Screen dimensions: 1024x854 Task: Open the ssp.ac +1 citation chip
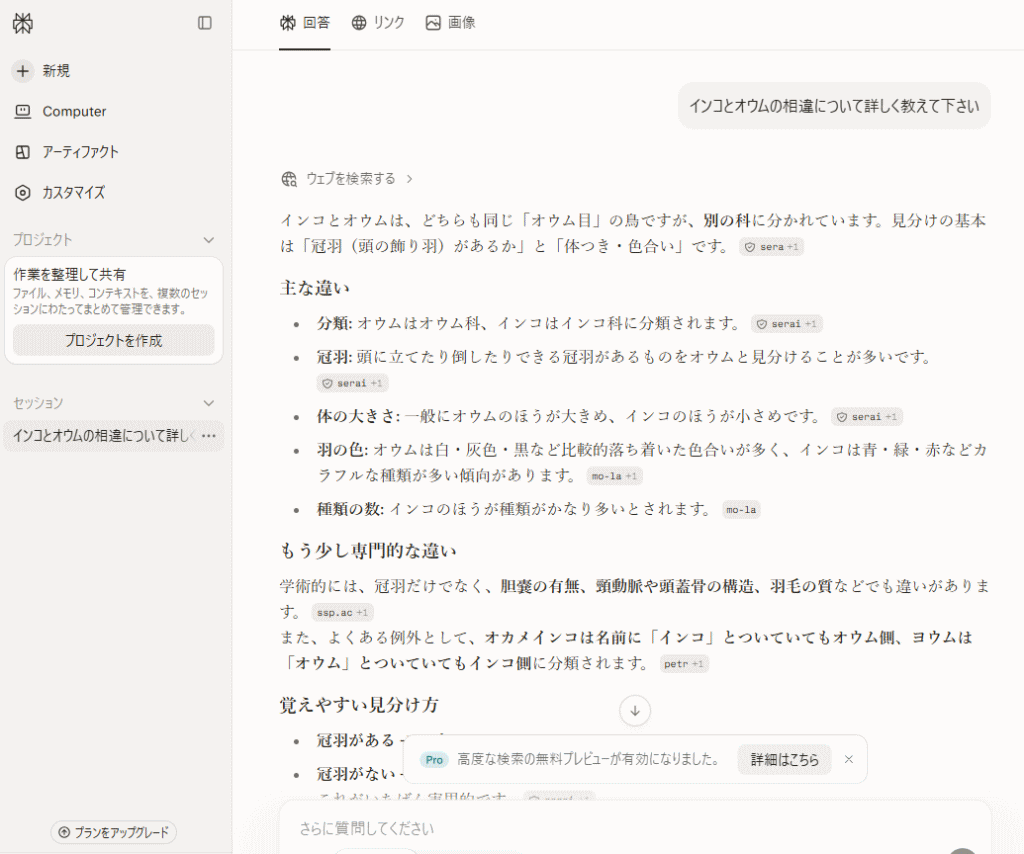point(343,612)
